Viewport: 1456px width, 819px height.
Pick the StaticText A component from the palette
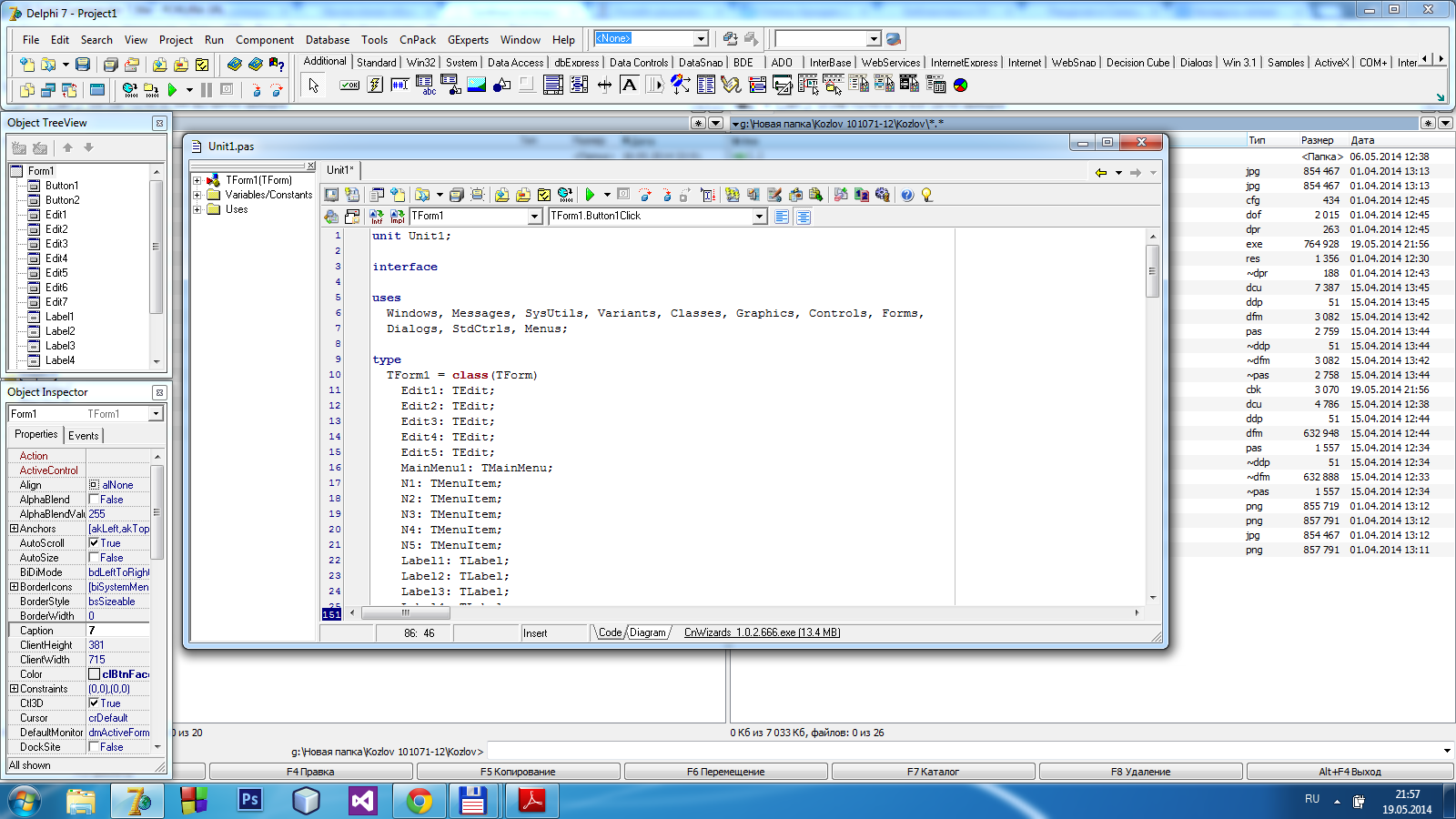(x=629, y=86)
